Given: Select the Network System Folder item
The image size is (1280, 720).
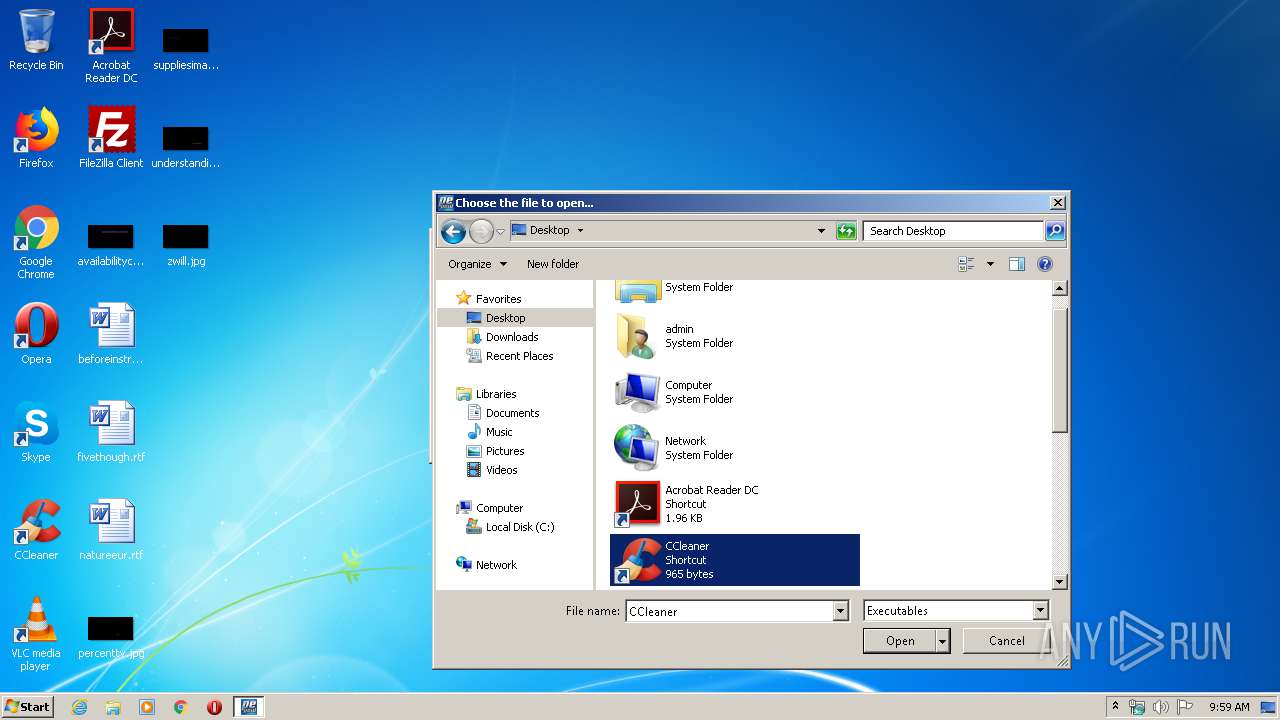Looking at the screenshot, I should point(735,448).
